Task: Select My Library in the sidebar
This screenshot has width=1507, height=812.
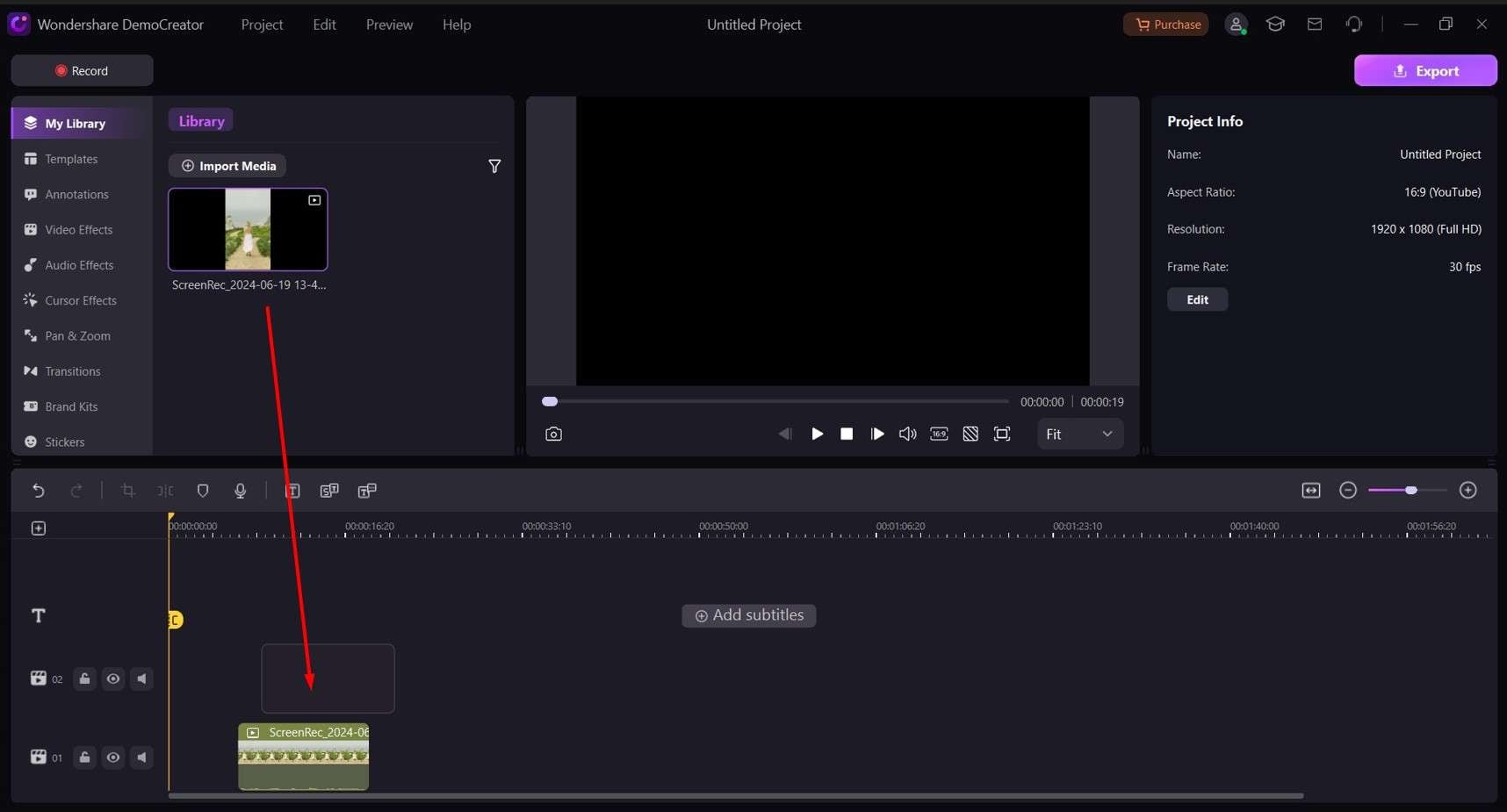Action: point(79,123)
